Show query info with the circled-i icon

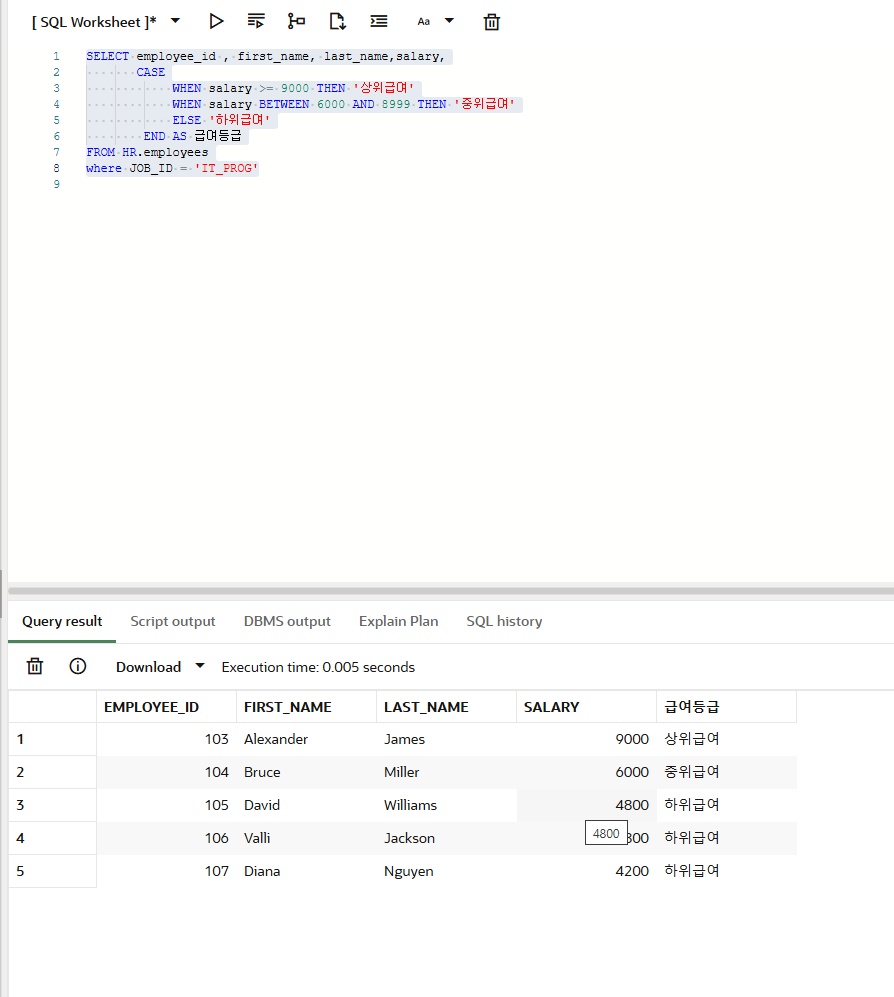78,666
